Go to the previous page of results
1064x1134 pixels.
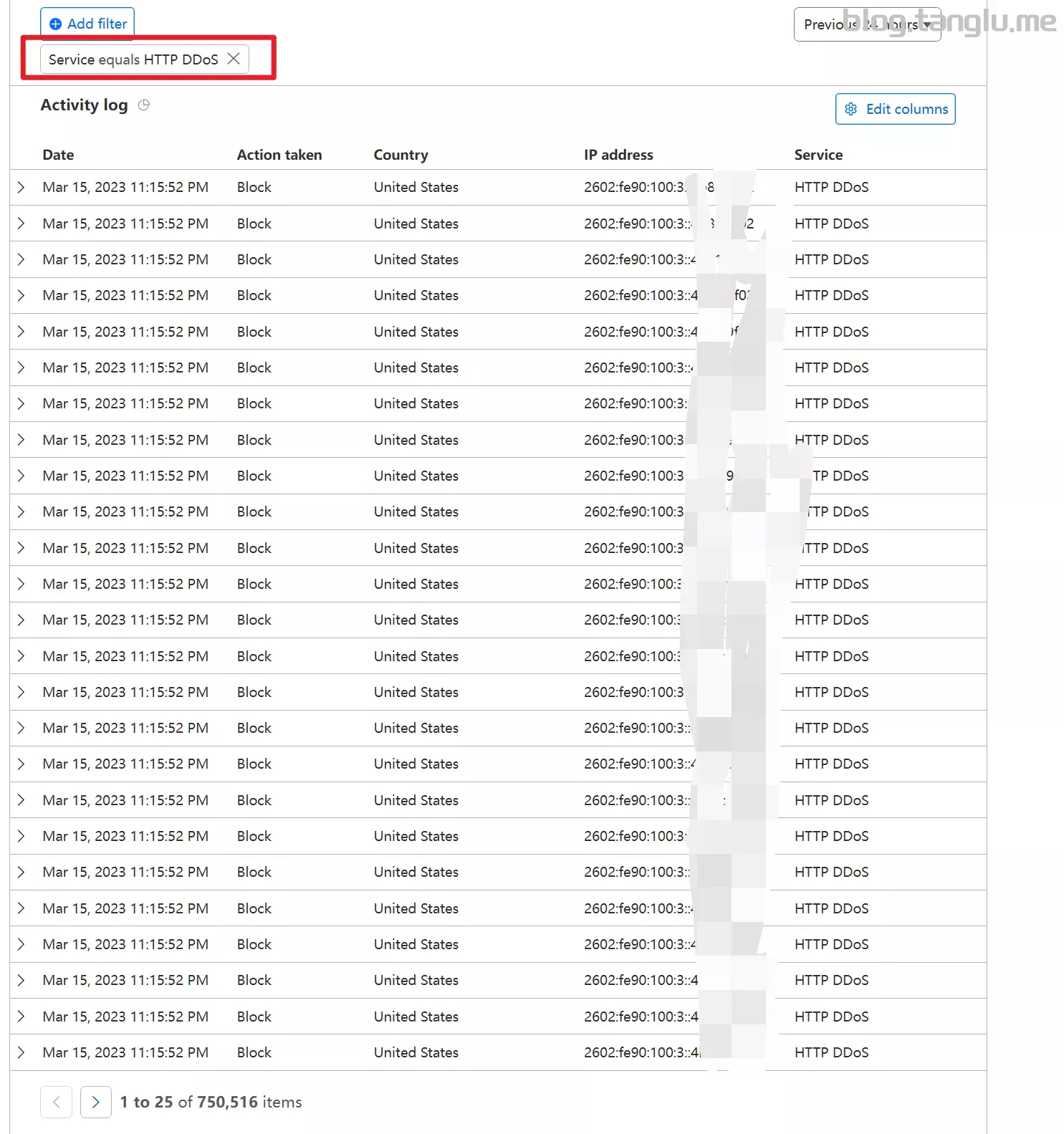click(x=57, y=1102)
